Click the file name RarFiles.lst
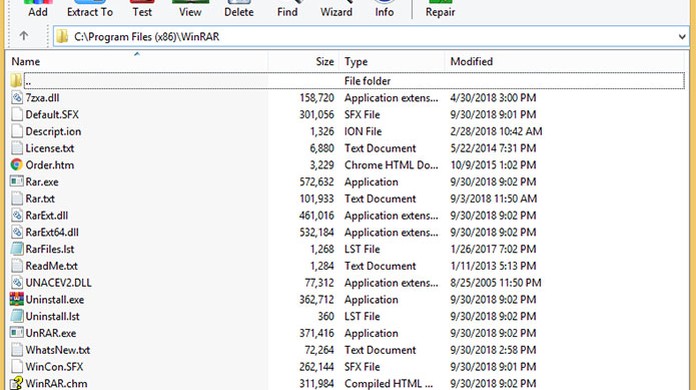The image size is (696, 390). click(x=50, y=249)
